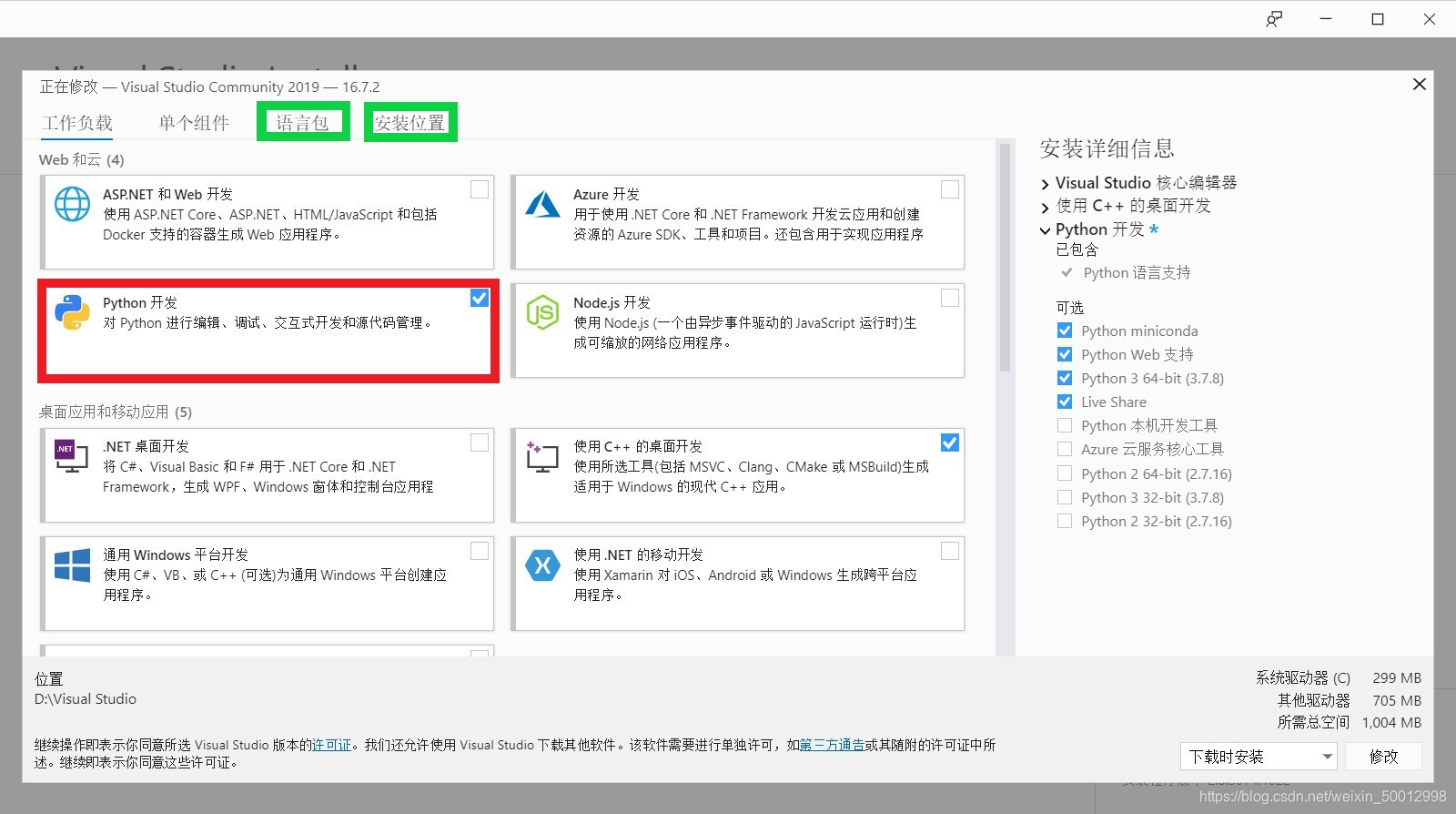Click the ASP.NET globe workload icon

72,204
